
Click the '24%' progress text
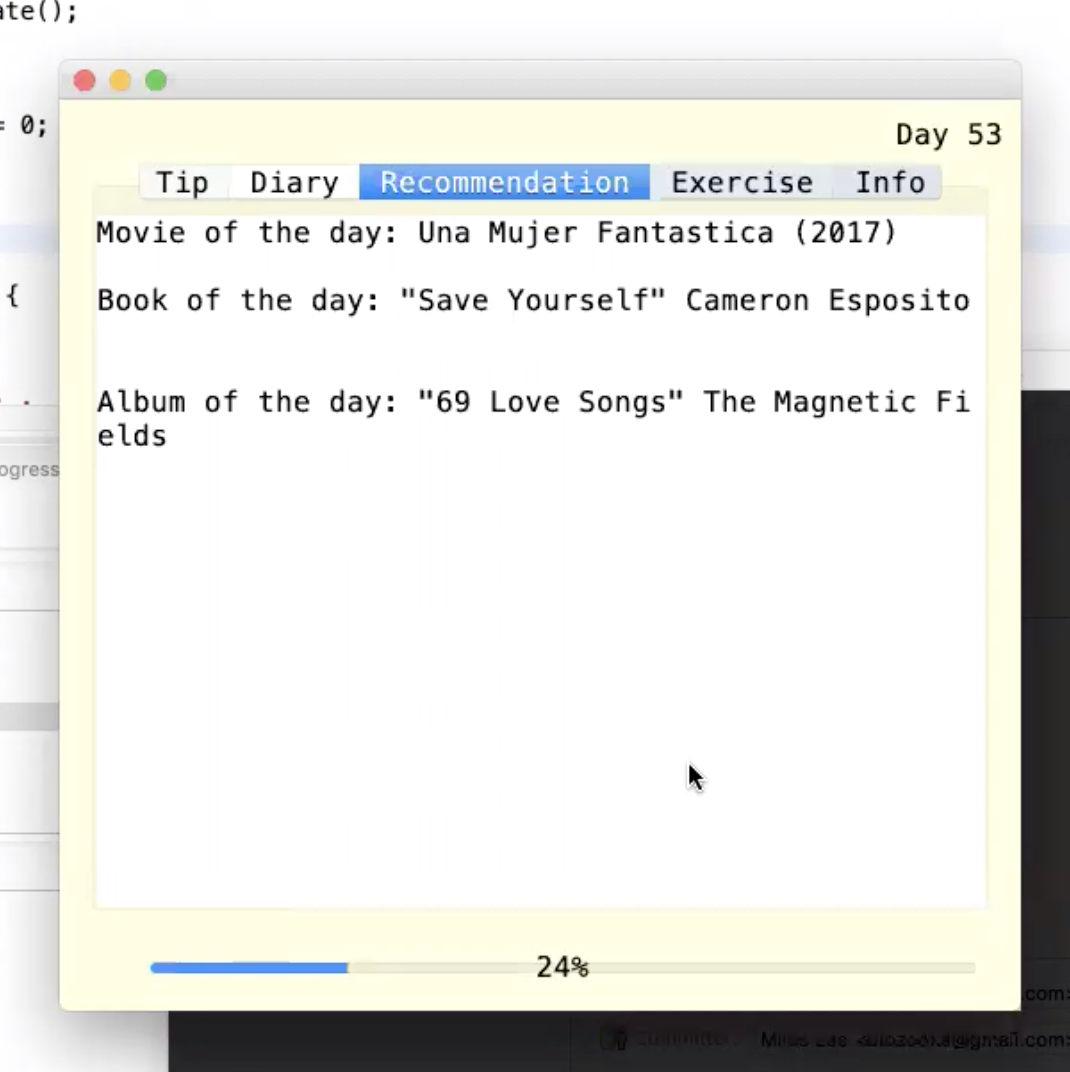point(562,967)
